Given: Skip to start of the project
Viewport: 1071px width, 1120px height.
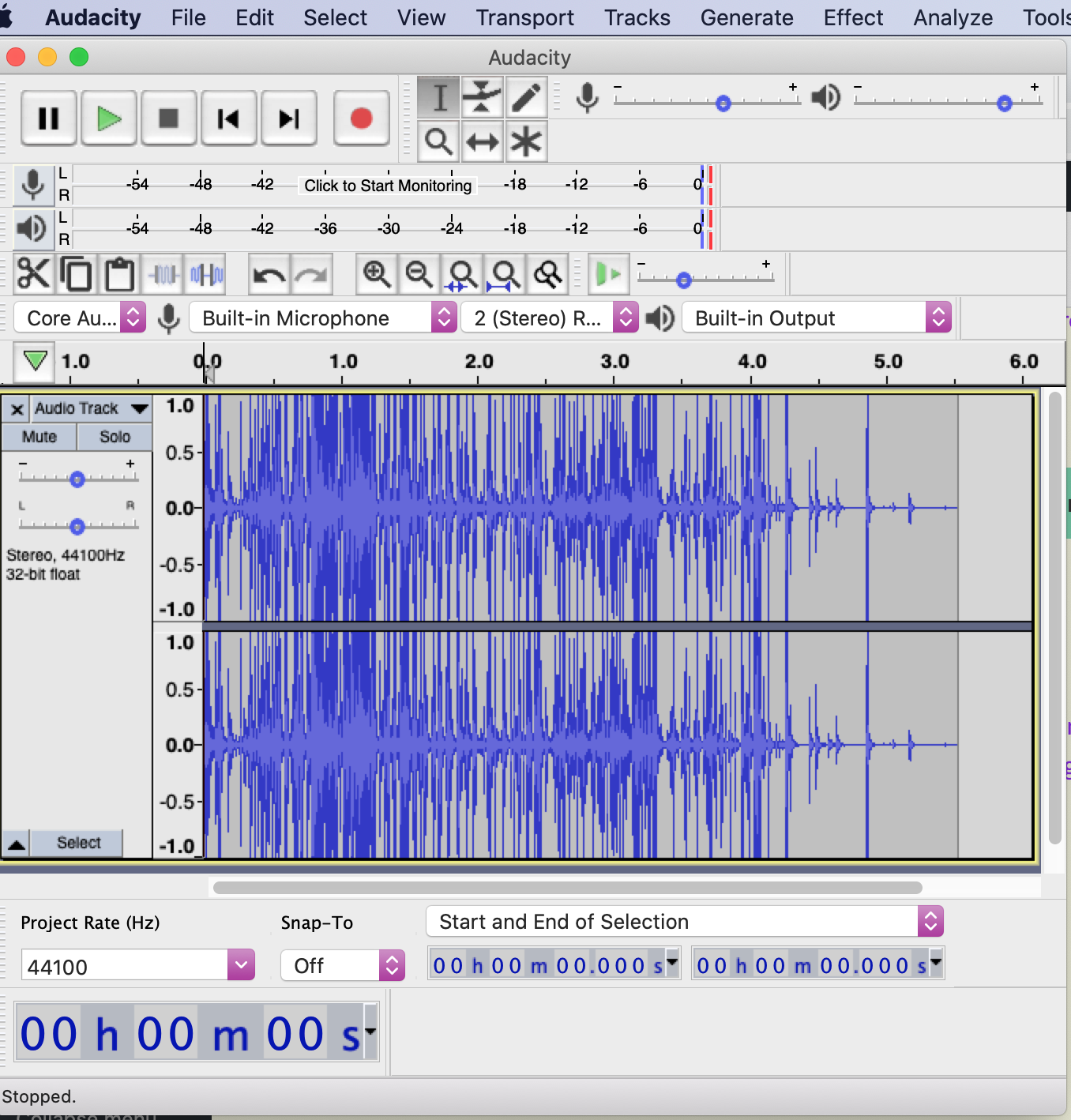Looking at the screenshot, I should (x=229, y=118).
